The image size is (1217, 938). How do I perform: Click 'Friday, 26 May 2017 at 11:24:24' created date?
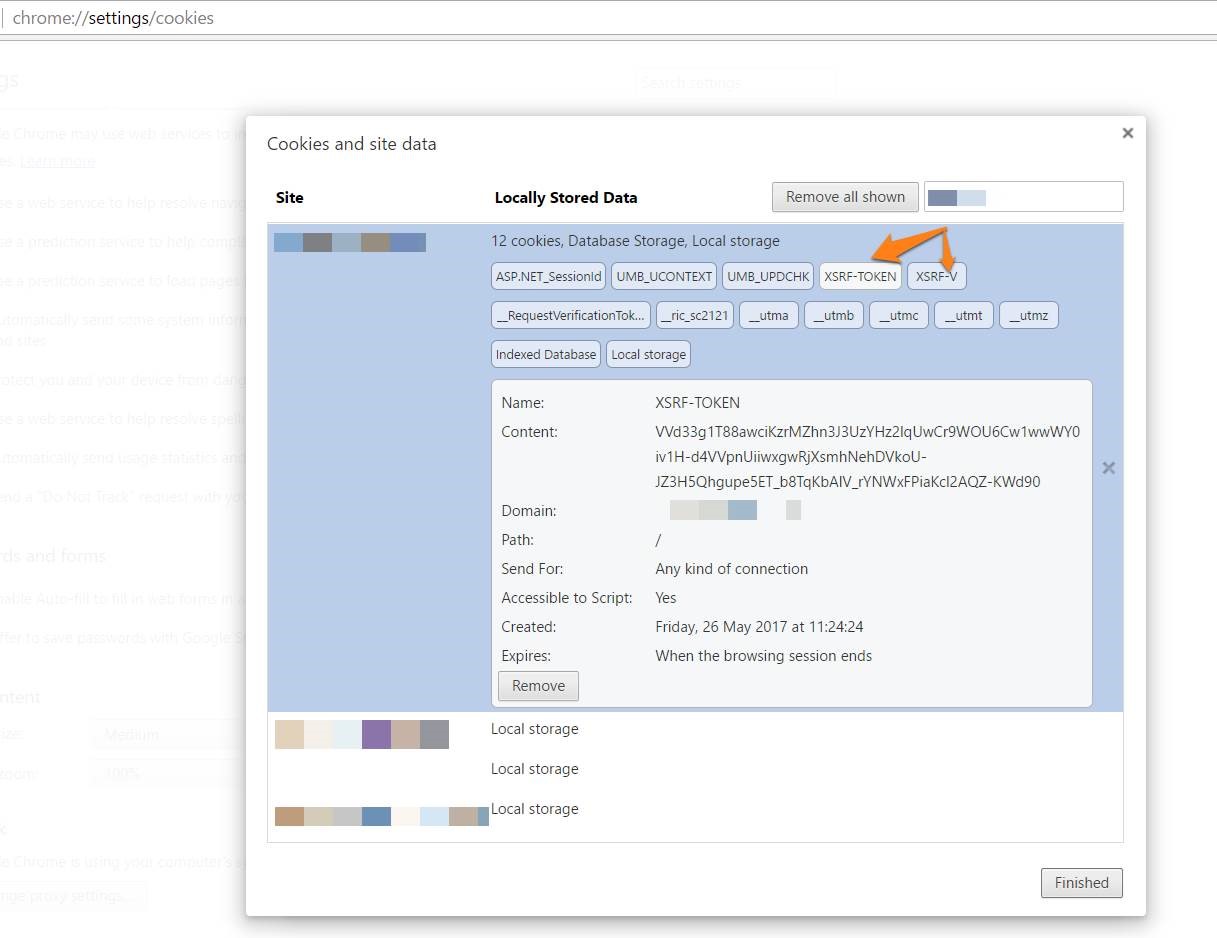point(759,627)
